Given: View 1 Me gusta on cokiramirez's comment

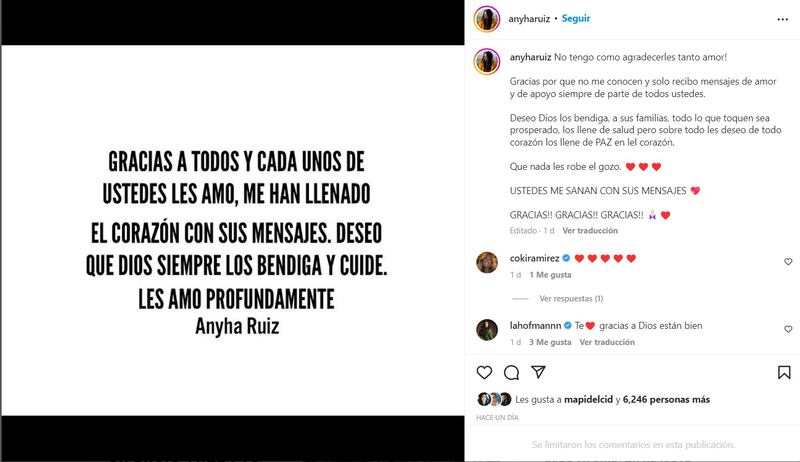Looking at the screenshot, I should point(551,275).
